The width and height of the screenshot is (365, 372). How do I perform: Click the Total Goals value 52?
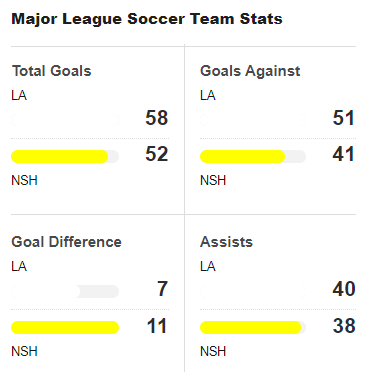point(157,154)
